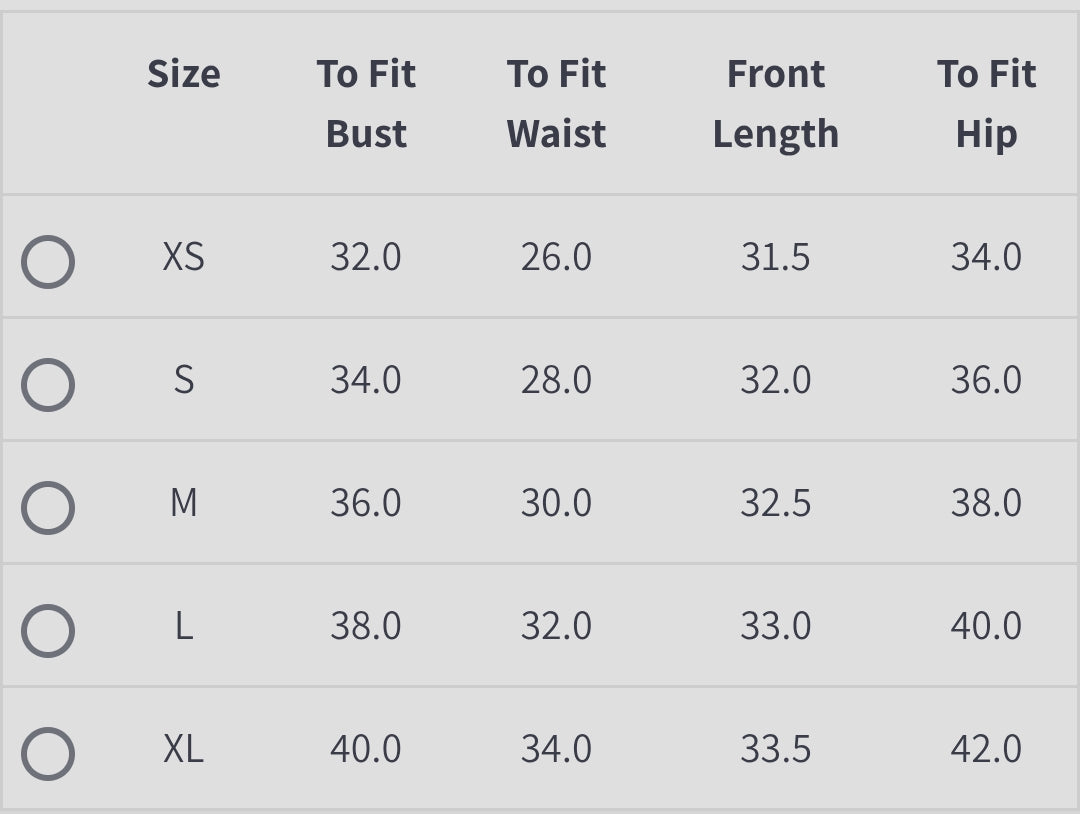Click the To Fit Bust header
Screen dimensions: 1080x814
[x=366, y=104]
